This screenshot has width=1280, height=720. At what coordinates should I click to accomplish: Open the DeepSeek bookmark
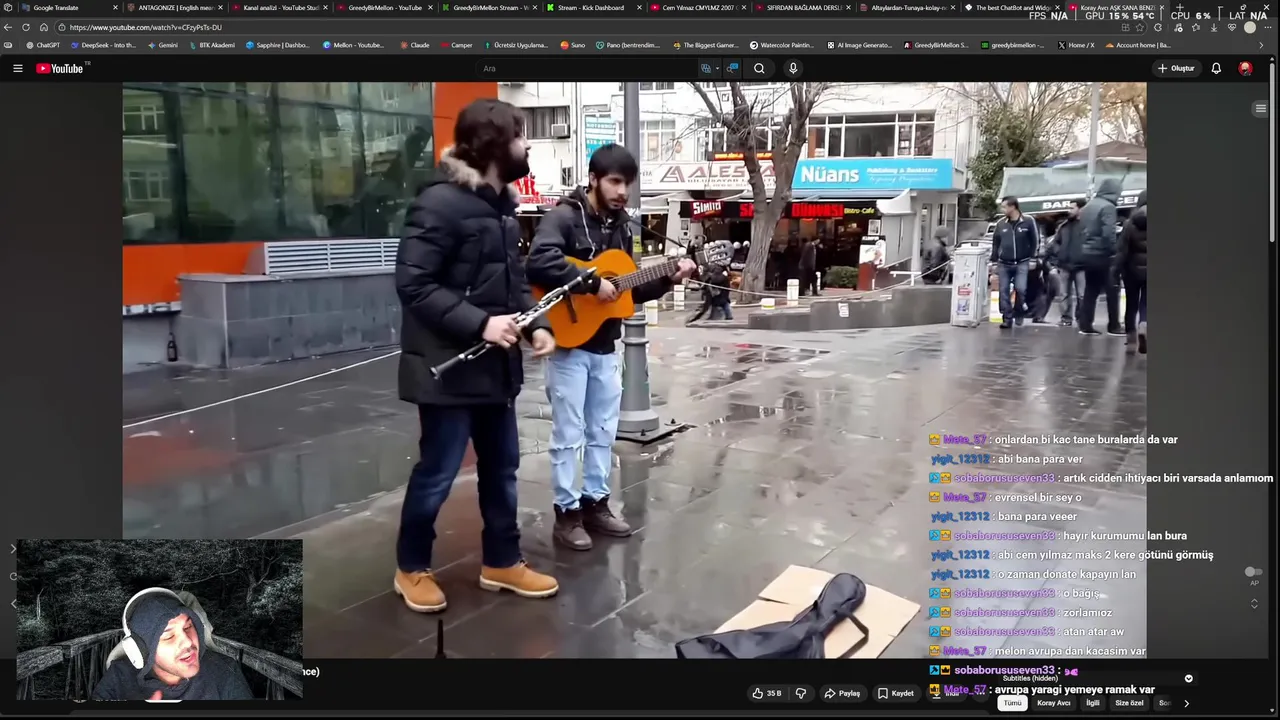click(x=104, y=45)
